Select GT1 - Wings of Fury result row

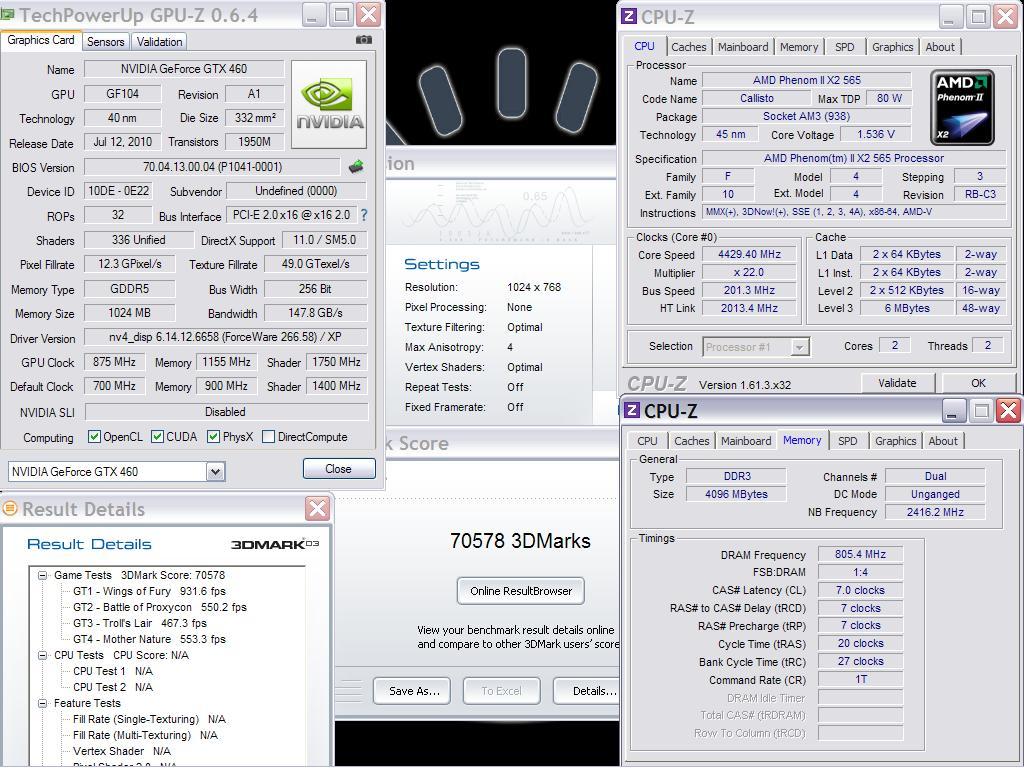click(x=149, y=591)
